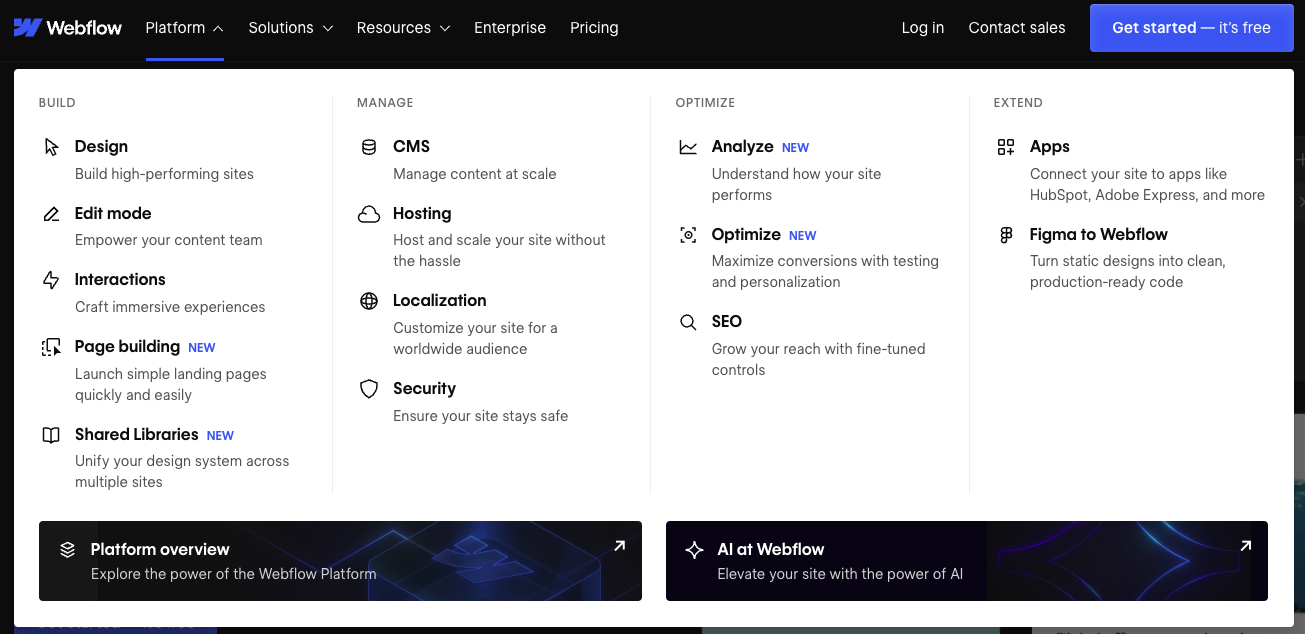Screen dimensions: 1305x634
Task: Click the Webflow logo
Action: [x=68, y=28]
